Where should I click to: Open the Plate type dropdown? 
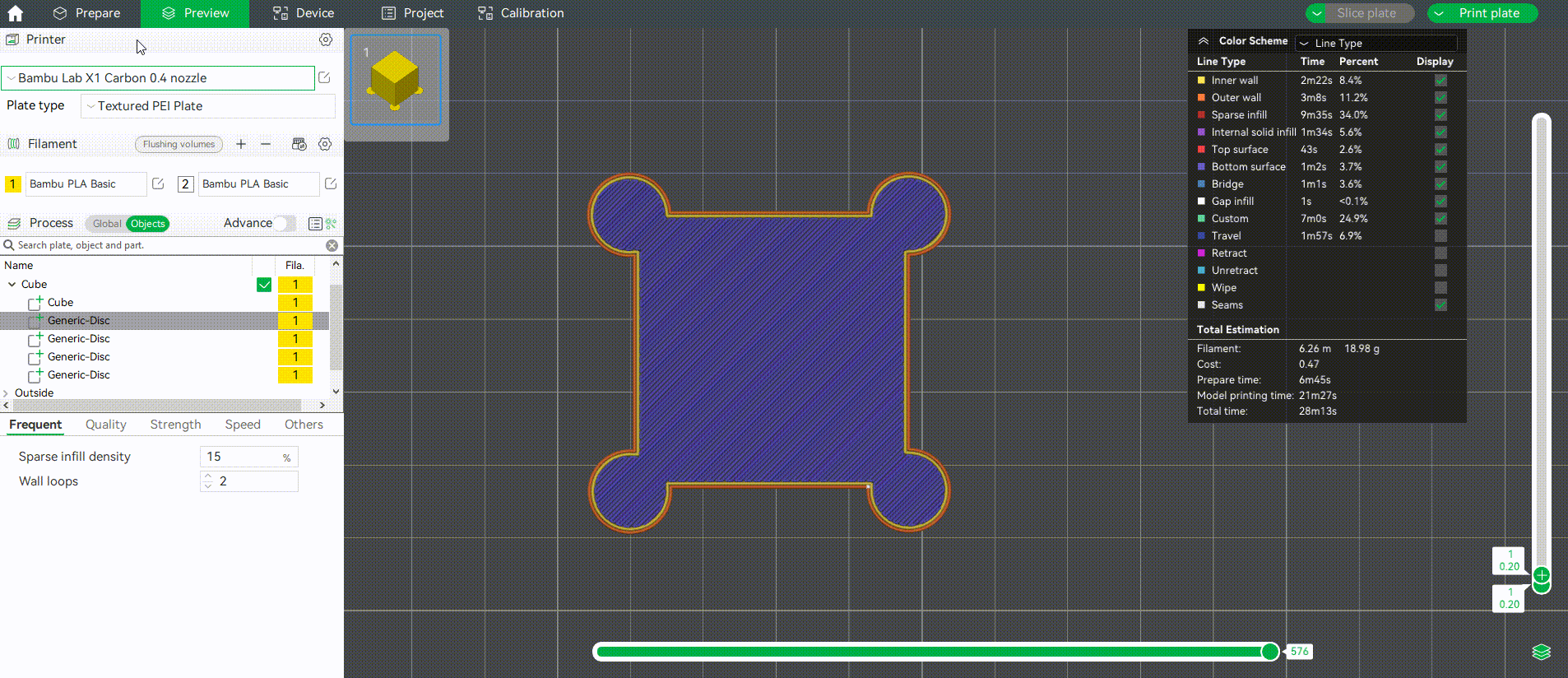coord(208,106)
